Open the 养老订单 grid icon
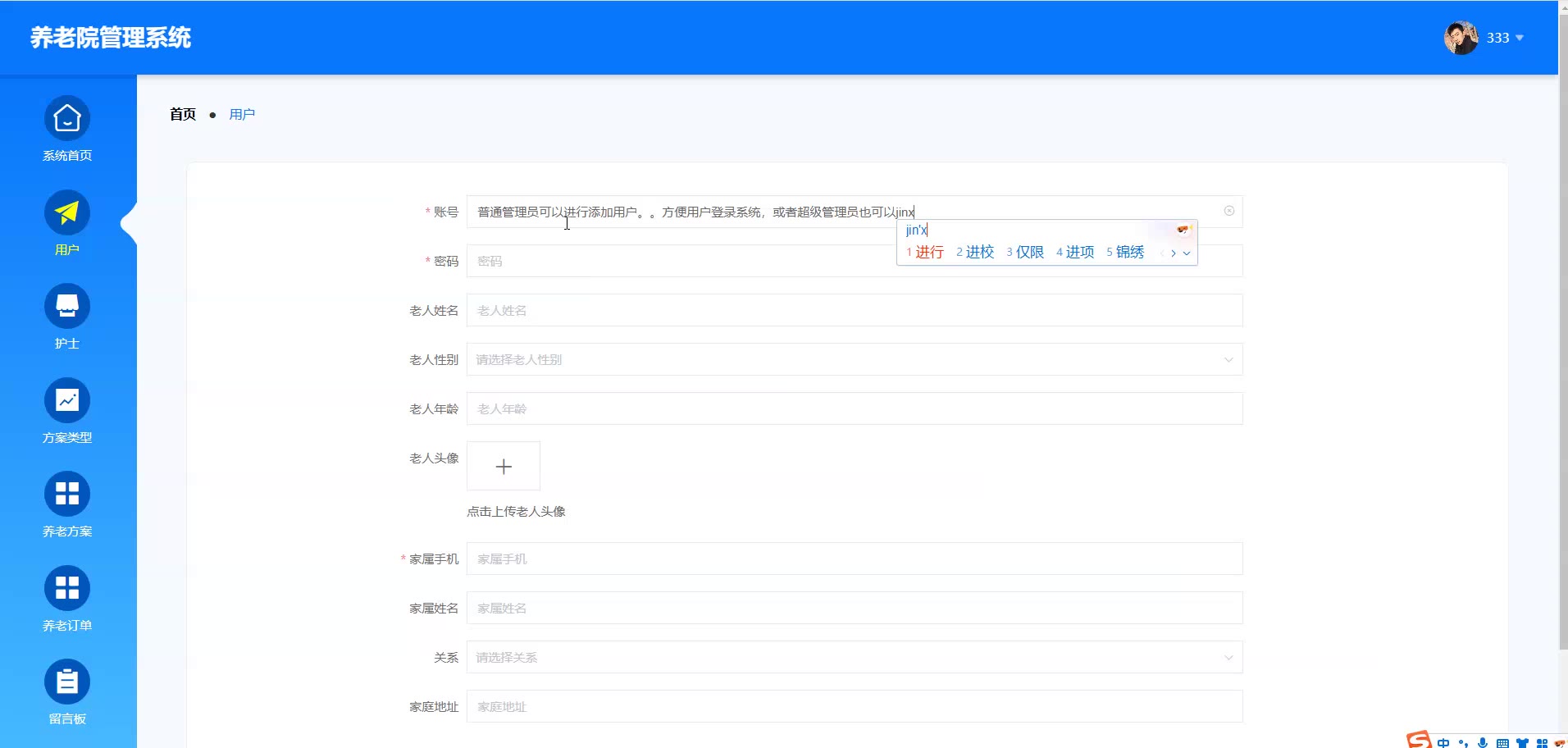Viewport: 1568px width, 748px height. (67, 589)
